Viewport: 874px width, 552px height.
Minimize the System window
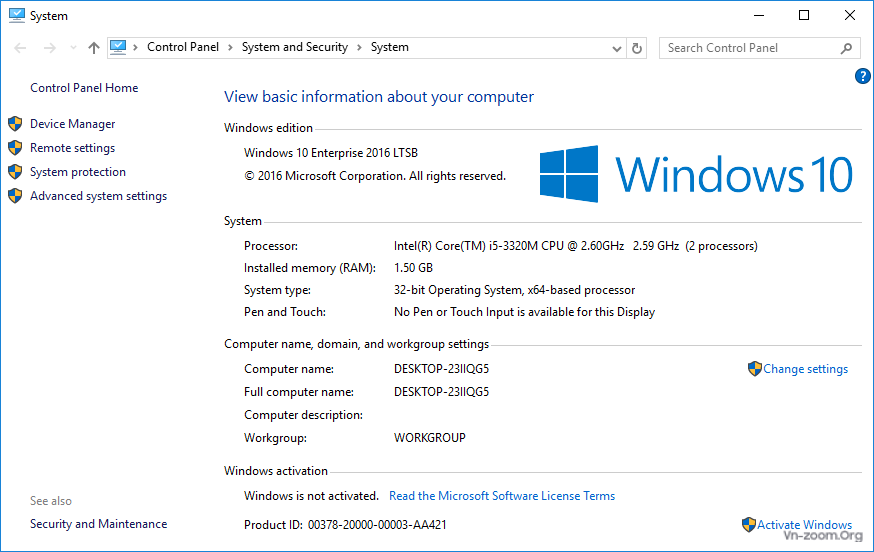coord(759,16)
